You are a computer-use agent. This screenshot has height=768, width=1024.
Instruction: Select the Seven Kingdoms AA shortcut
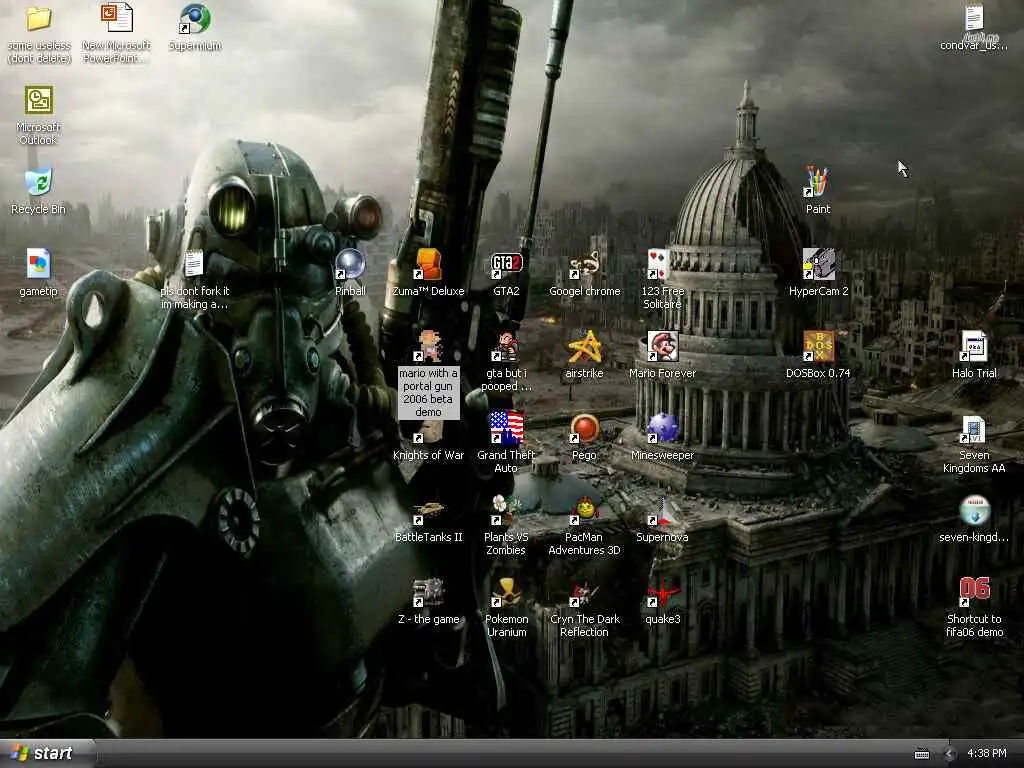click(x=974, y=428)
